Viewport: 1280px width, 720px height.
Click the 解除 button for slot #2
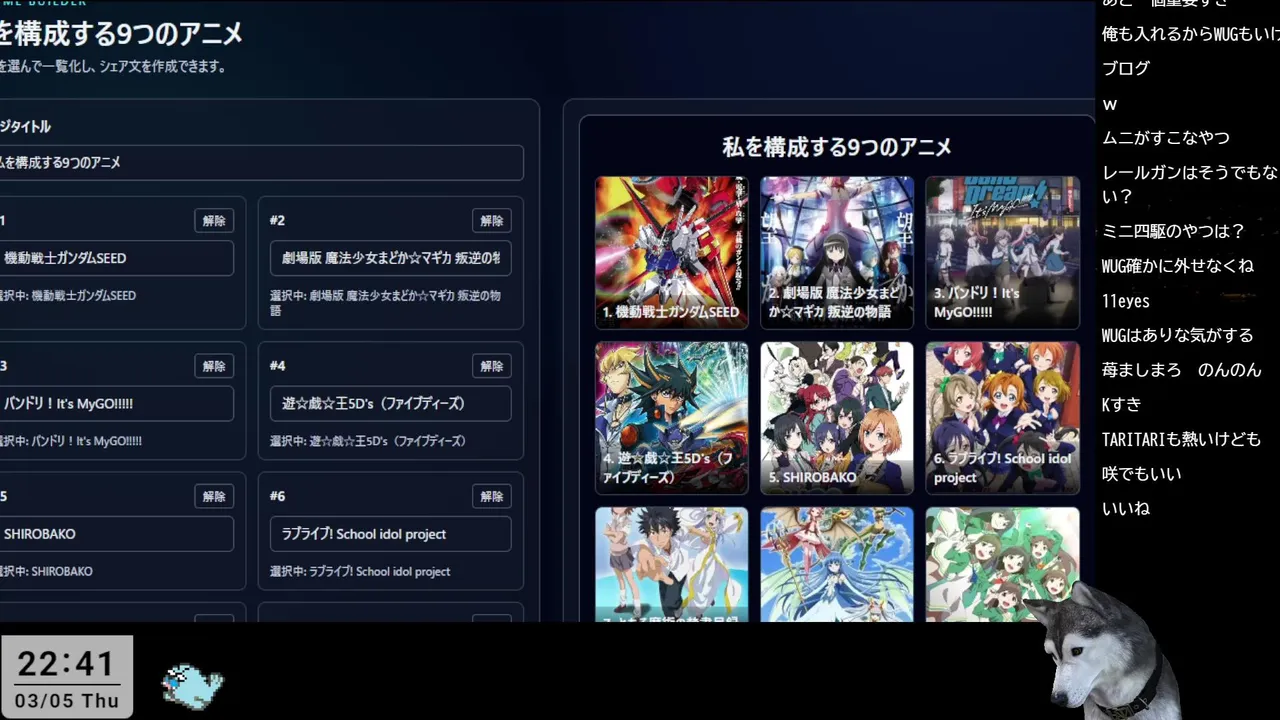[x=492, y=221]
